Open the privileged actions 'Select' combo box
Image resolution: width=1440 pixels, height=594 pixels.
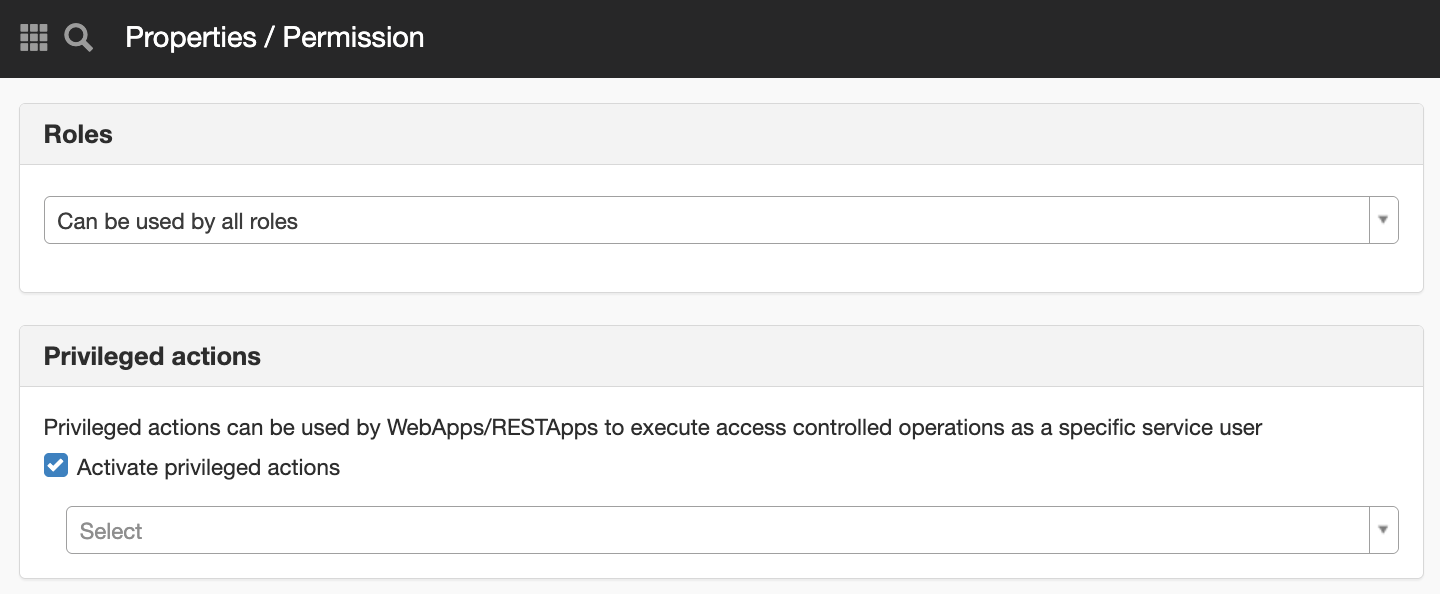[732, 530]
